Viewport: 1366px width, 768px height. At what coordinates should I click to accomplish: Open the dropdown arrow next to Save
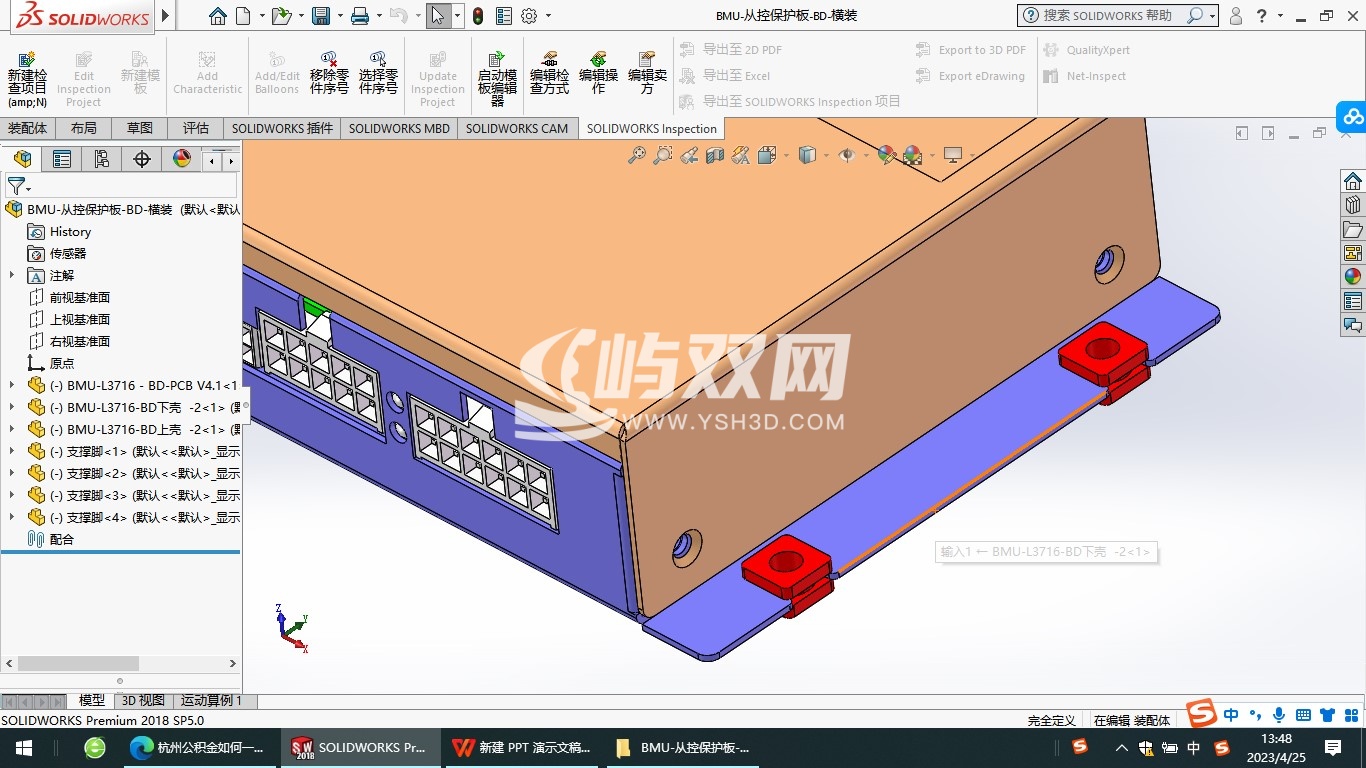coord(338,16)
